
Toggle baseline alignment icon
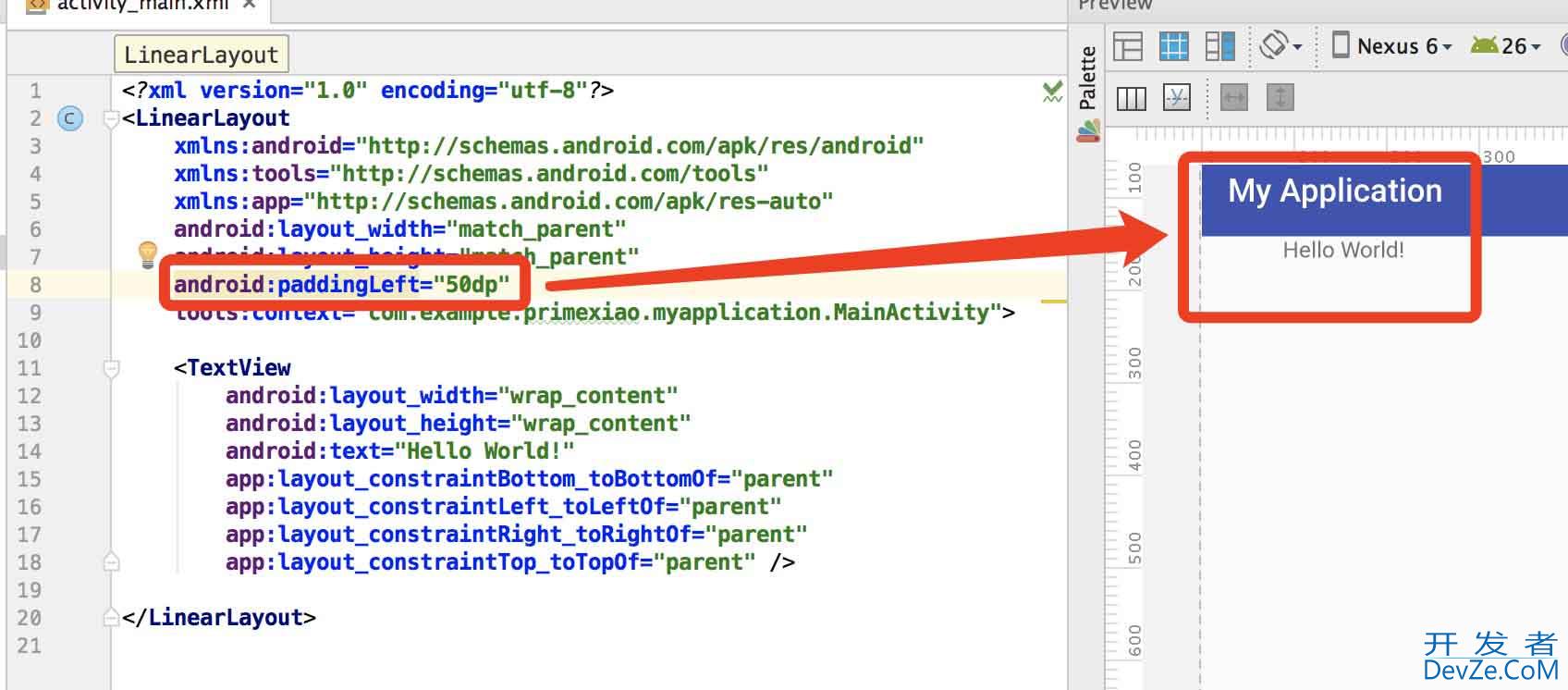point(1176,97)
